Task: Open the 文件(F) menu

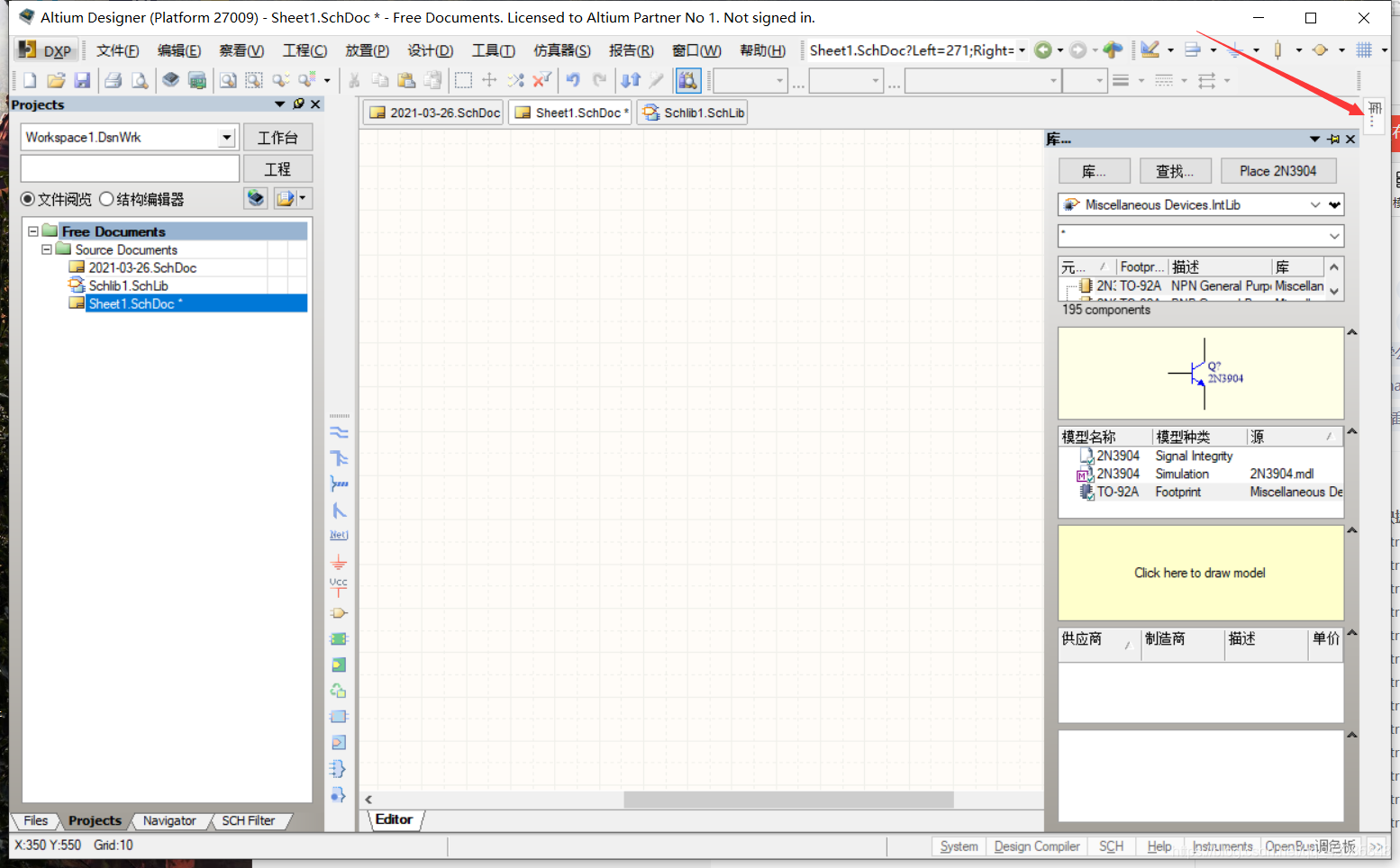Action: (x=117, y=50)
